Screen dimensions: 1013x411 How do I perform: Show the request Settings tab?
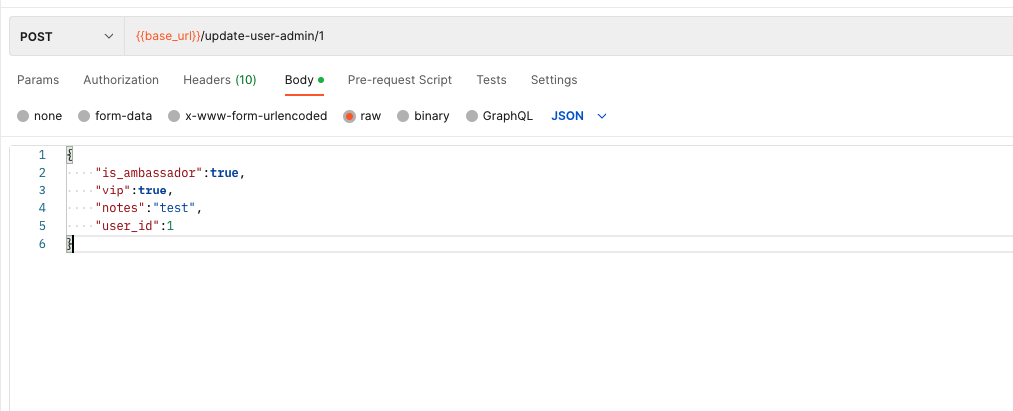[554, 80]
